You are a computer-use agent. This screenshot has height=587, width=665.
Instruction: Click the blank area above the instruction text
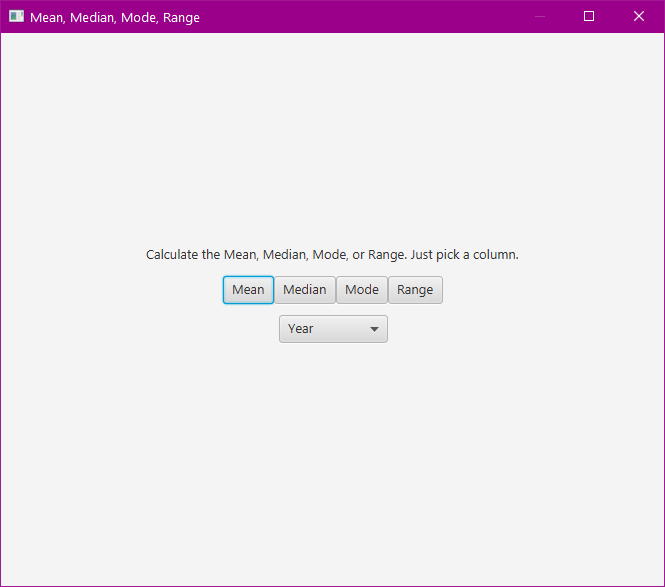click(332, 140)
